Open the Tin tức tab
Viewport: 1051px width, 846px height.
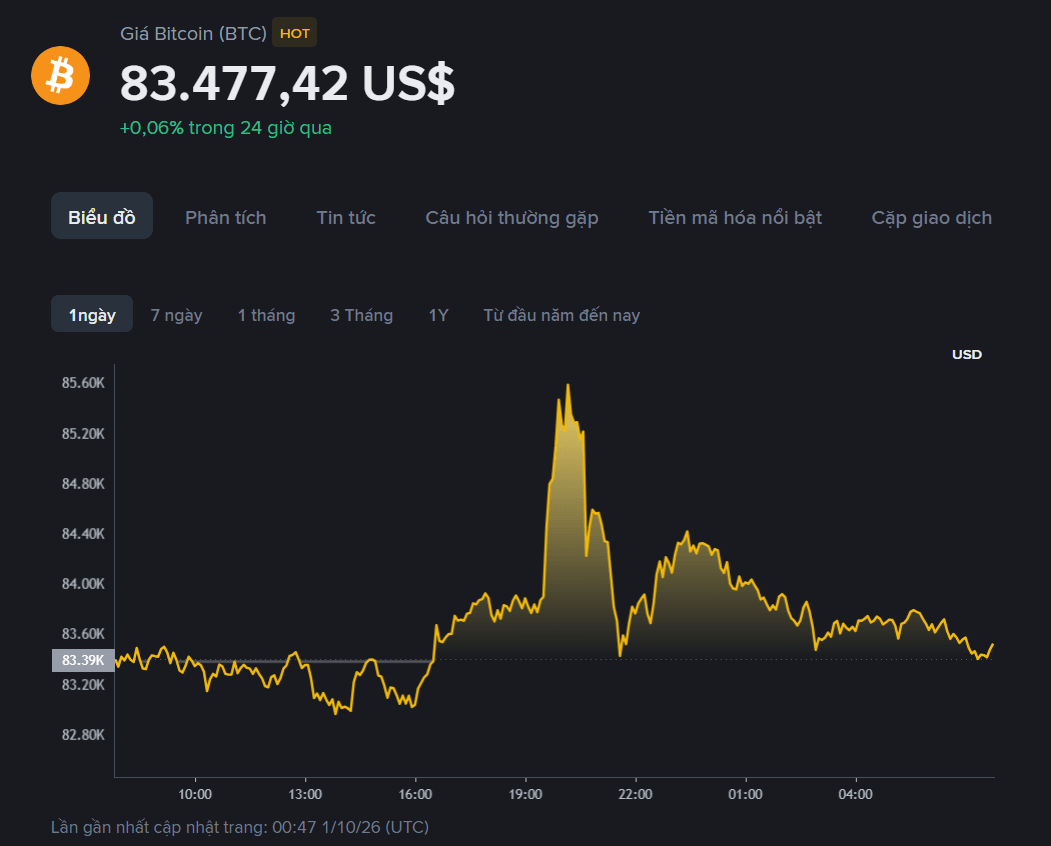[346, 217]
